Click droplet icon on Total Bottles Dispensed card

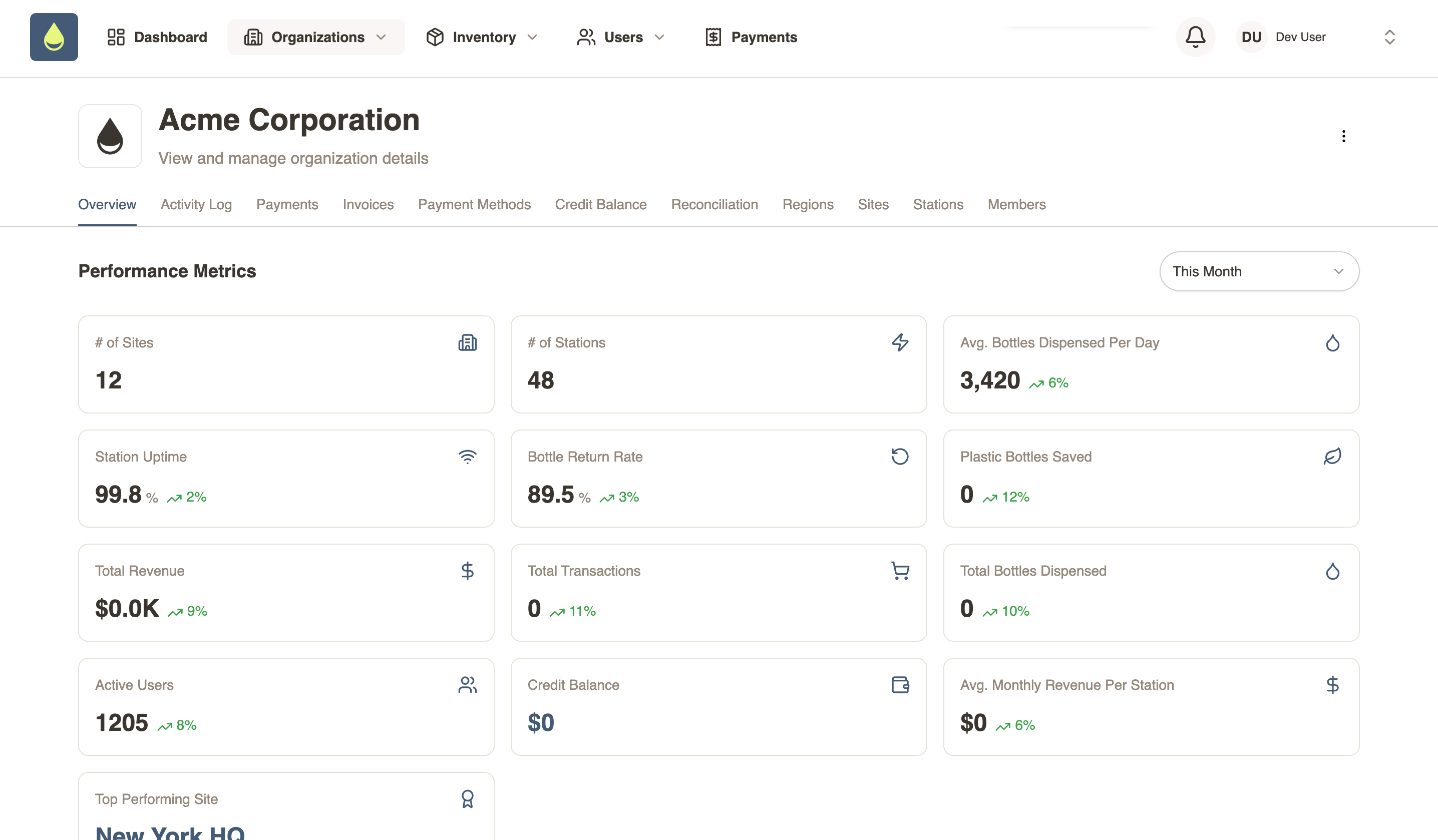tap(1332, 571)
